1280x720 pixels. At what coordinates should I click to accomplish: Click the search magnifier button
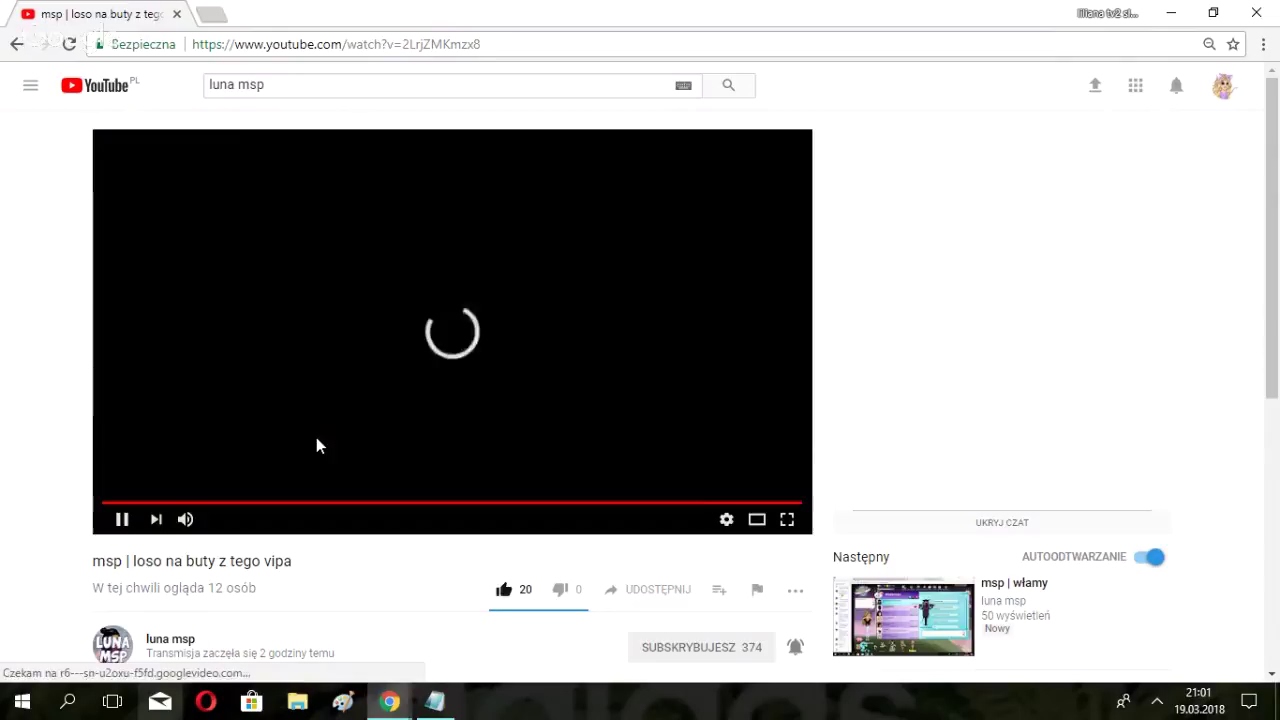point(728,85)
